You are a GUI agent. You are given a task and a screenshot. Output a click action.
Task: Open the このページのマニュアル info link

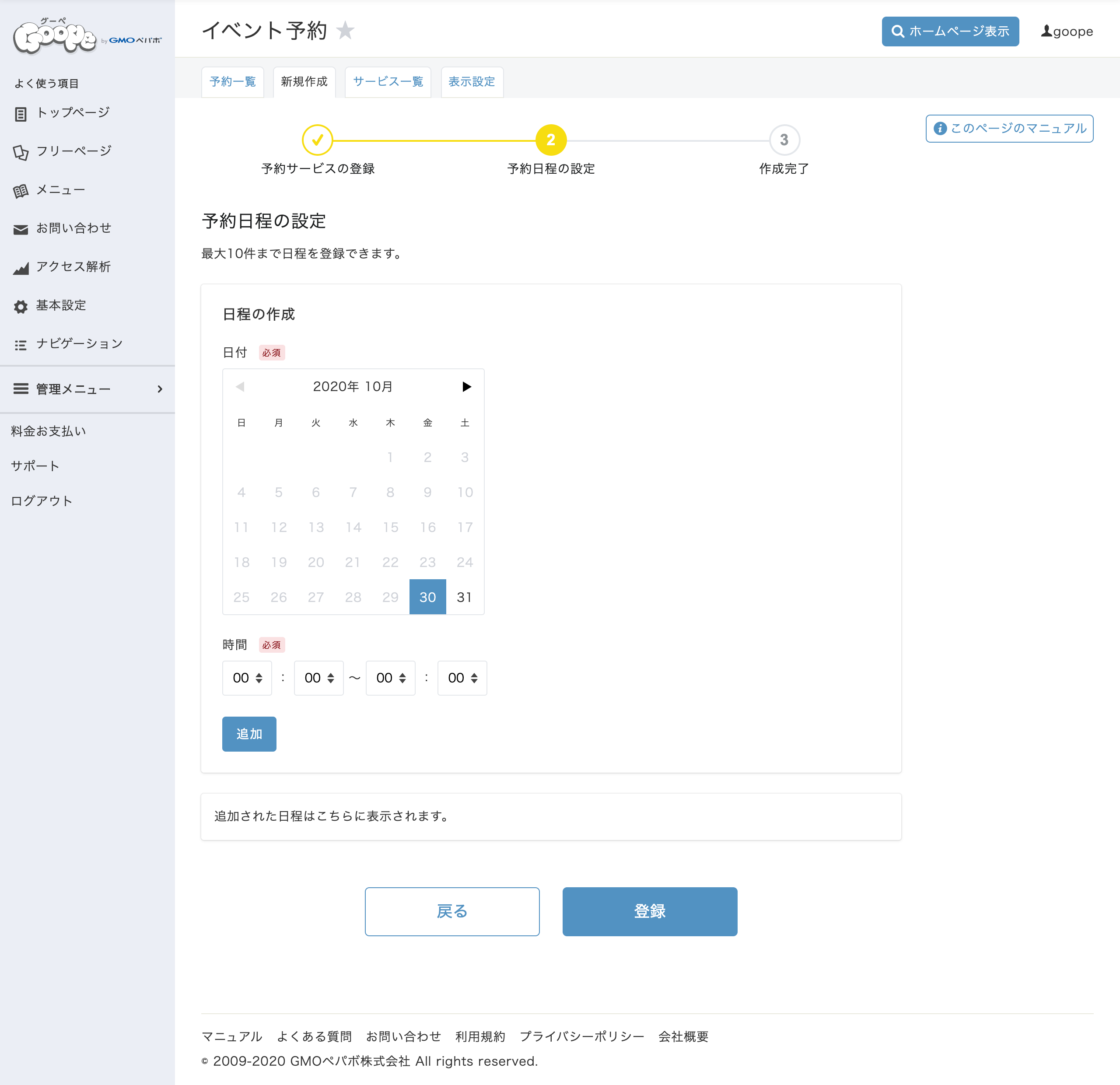pos(1009,129)
